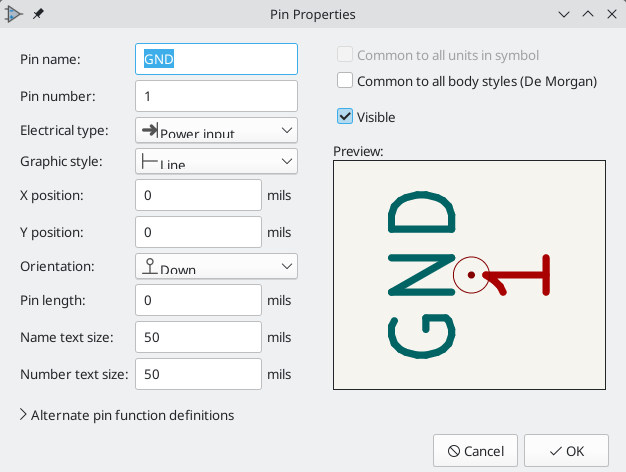Click the pin window icon in title bar
This screenshot has width=626, height=472.
coord(38,14)
